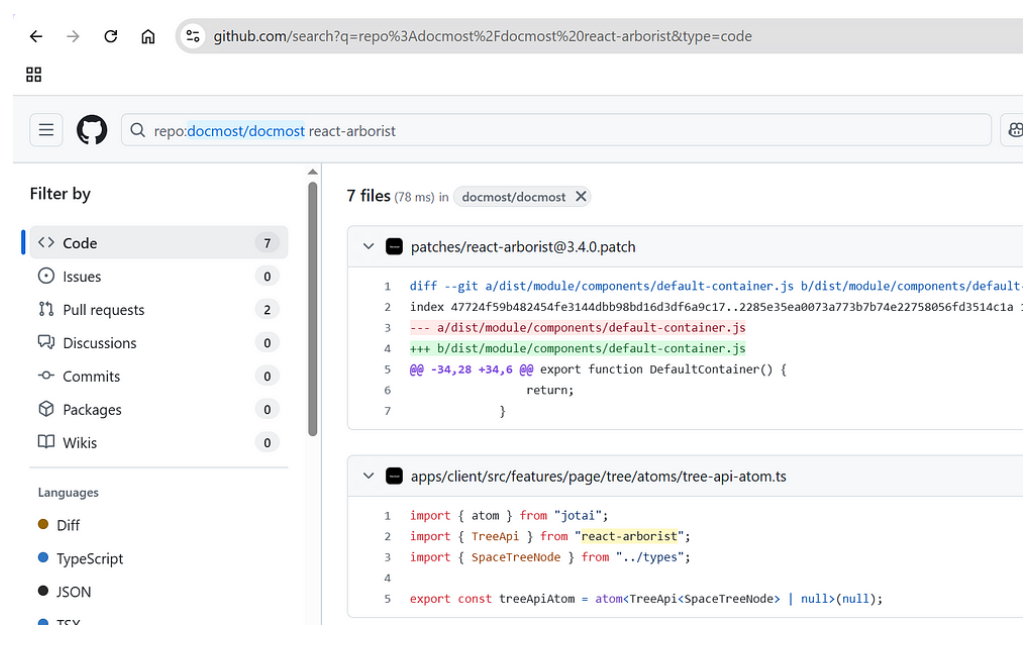Viewport: 1032px width, 651px height.
Task: Go back to the previous page
Action: 36,36
